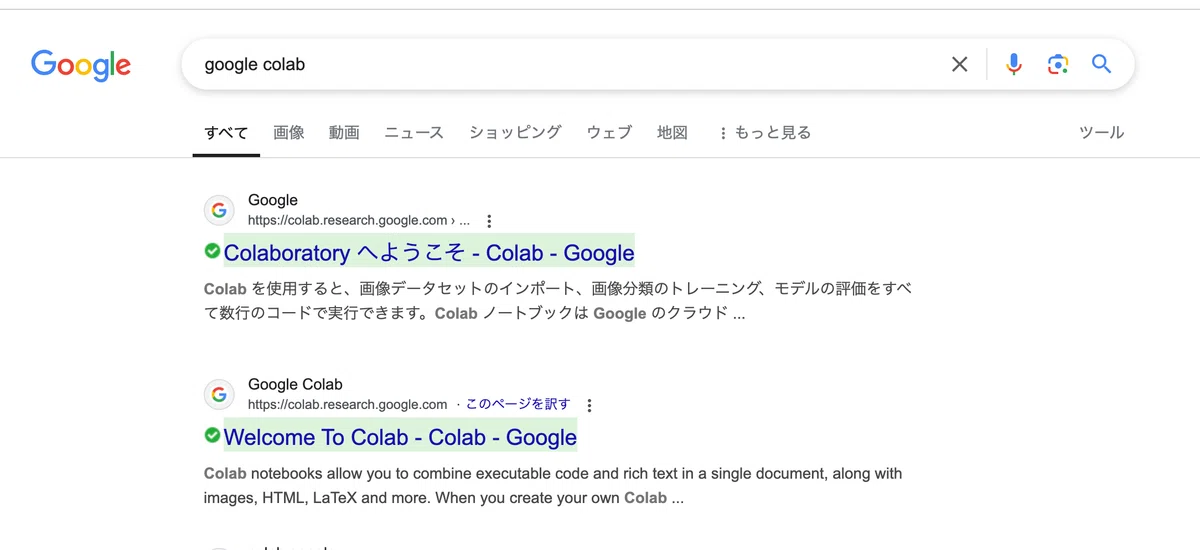Select the ニュース tab

pyautogui.click(x=414, y=132)
